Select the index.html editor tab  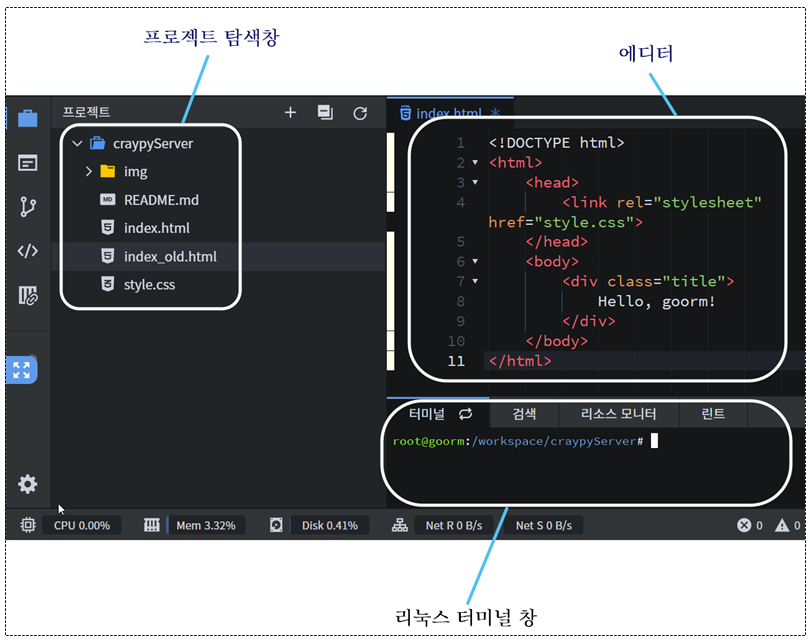(x=449, y=113)
